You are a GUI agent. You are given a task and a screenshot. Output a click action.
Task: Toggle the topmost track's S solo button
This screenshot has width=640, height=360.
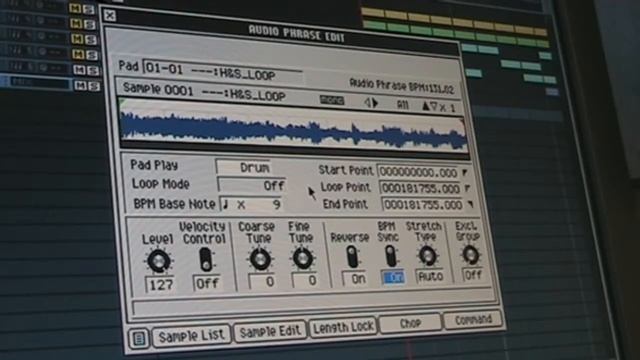click(89, 9)
